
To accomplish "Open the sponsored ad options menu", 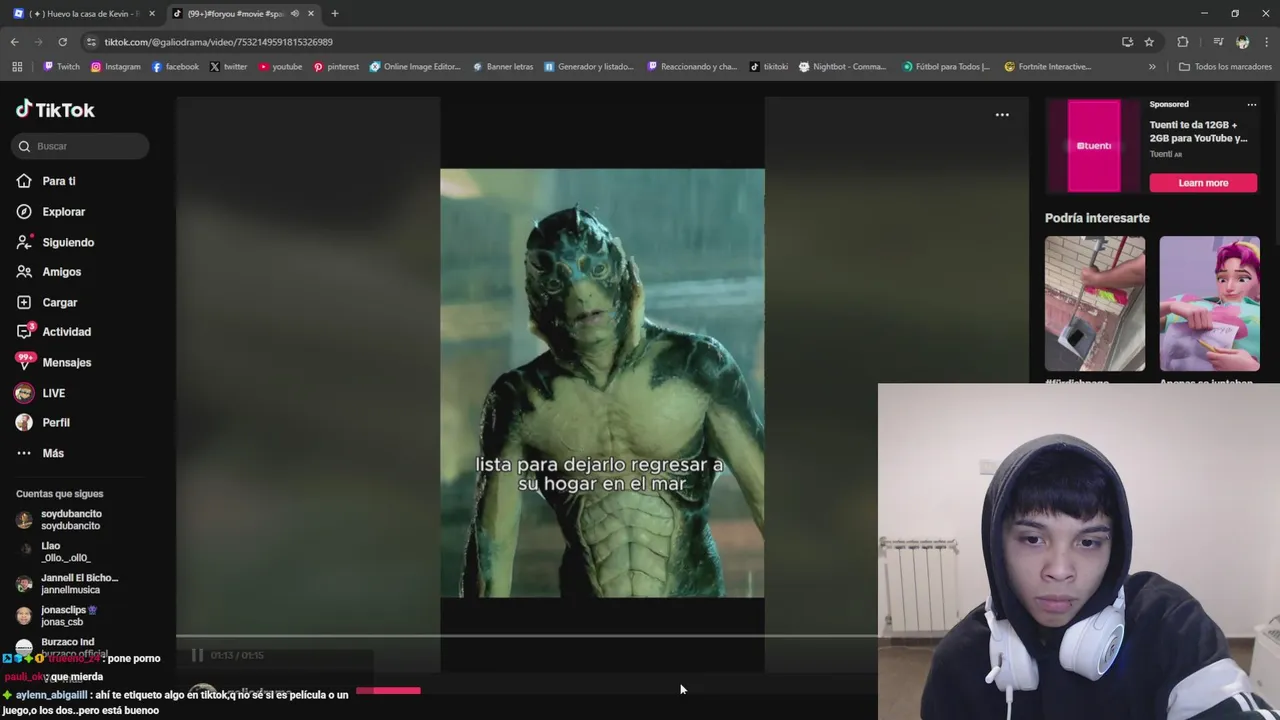I will [1251, 104].
